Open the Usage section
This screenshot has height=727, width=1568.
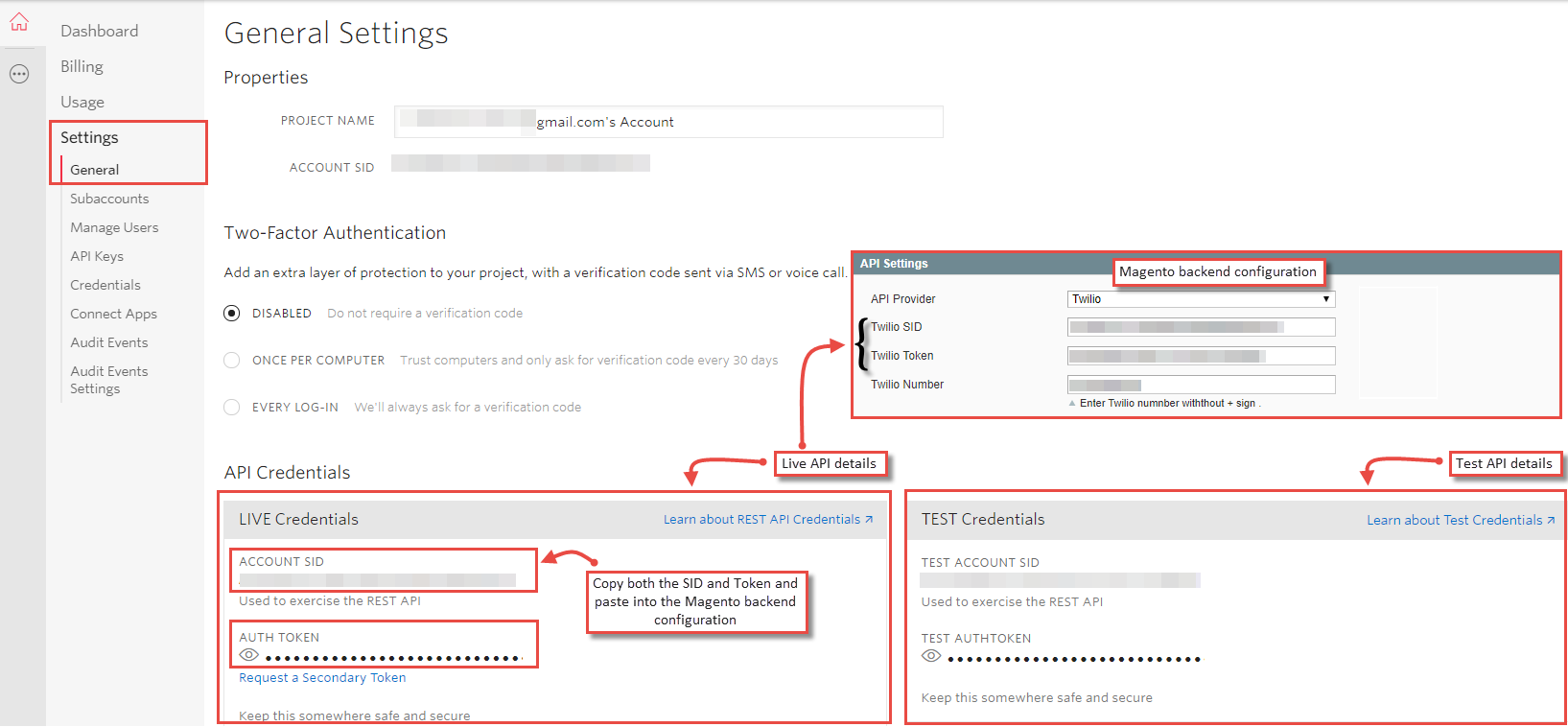click(x=82, y=102)
